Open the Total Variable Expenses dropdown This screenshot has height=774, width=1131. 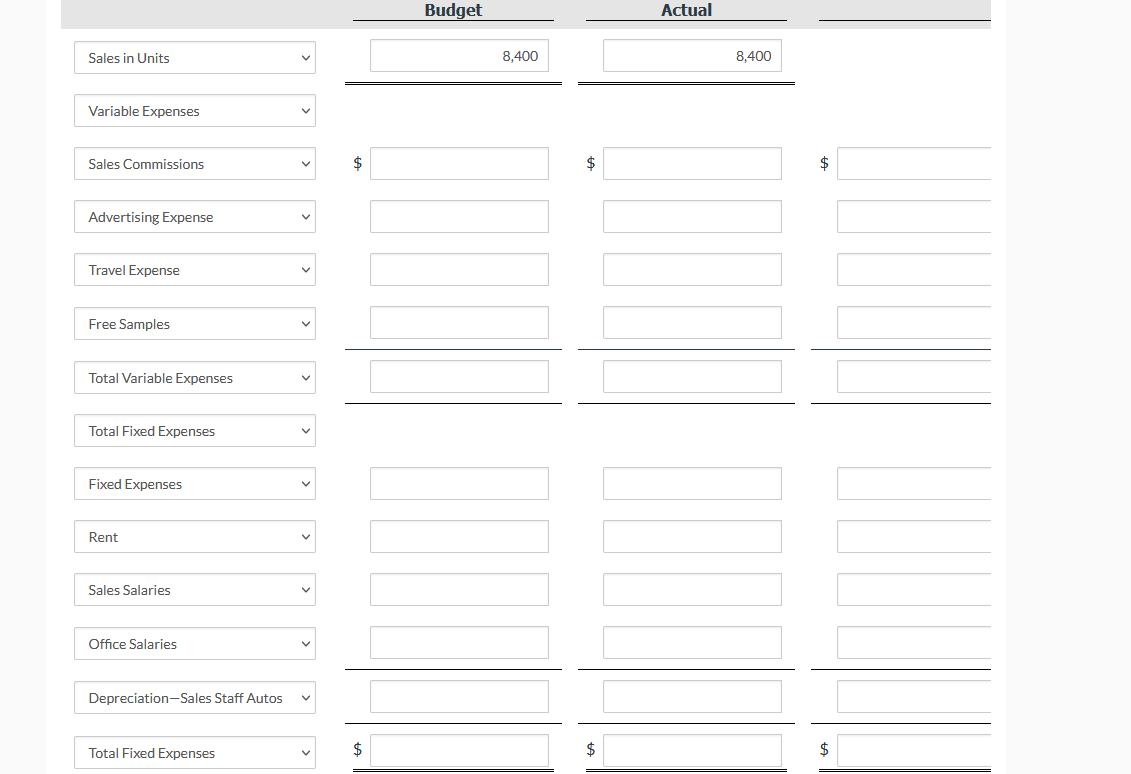pyautogui.click(x=194, y=377)
